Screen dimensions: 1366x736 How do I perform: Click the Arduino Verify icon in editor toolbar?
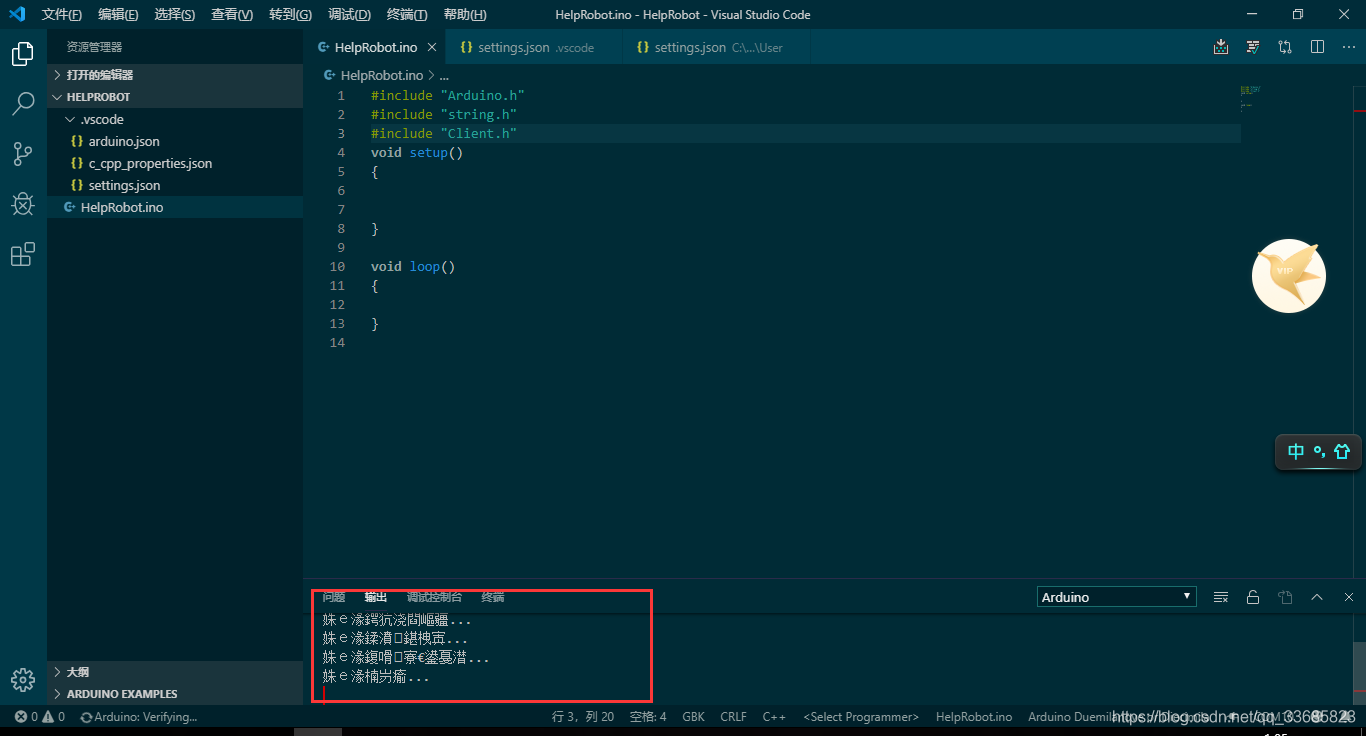pos(1253,47)
